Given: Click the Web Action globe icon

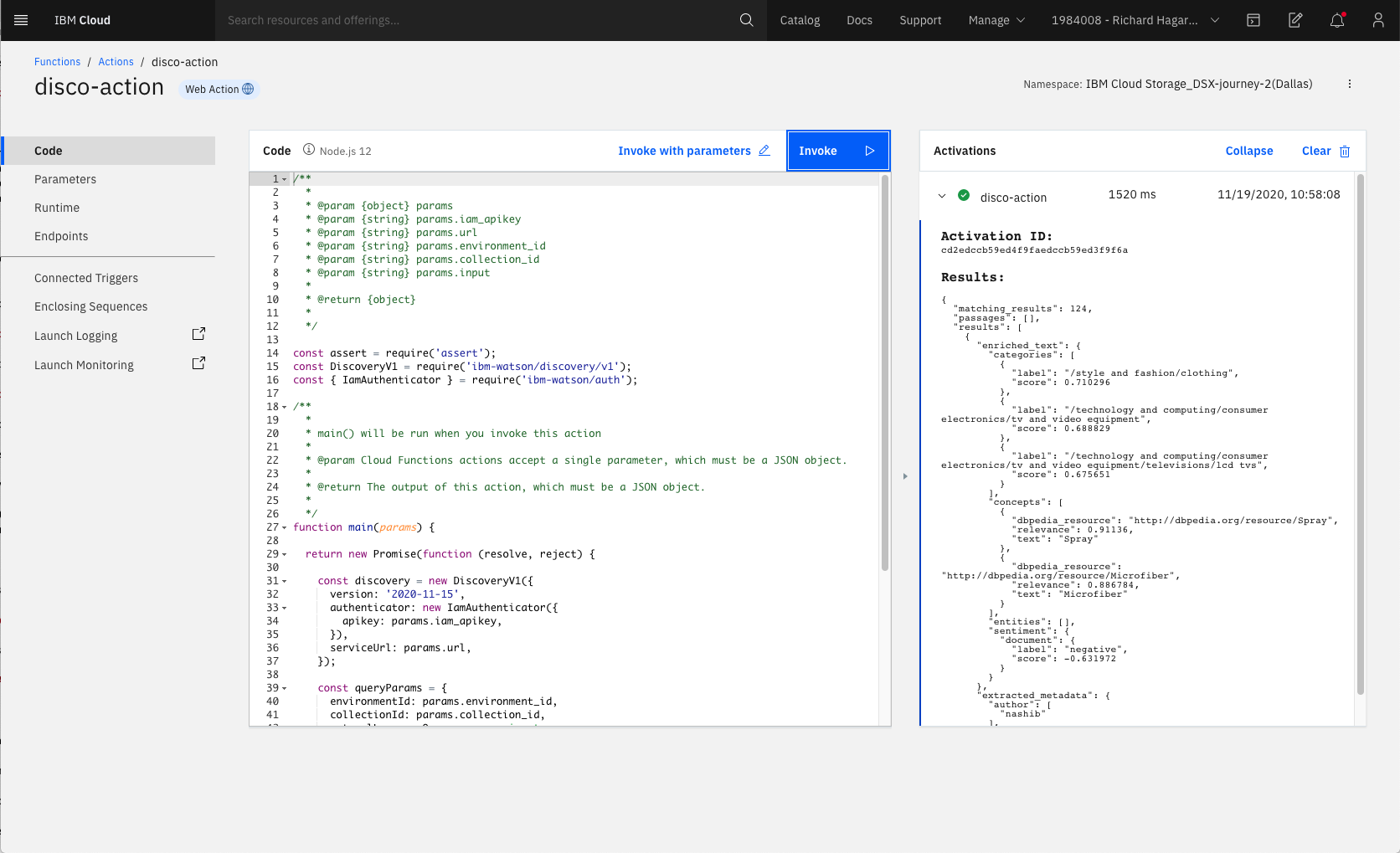Looking at the screenshot, I should coord(248,89).
